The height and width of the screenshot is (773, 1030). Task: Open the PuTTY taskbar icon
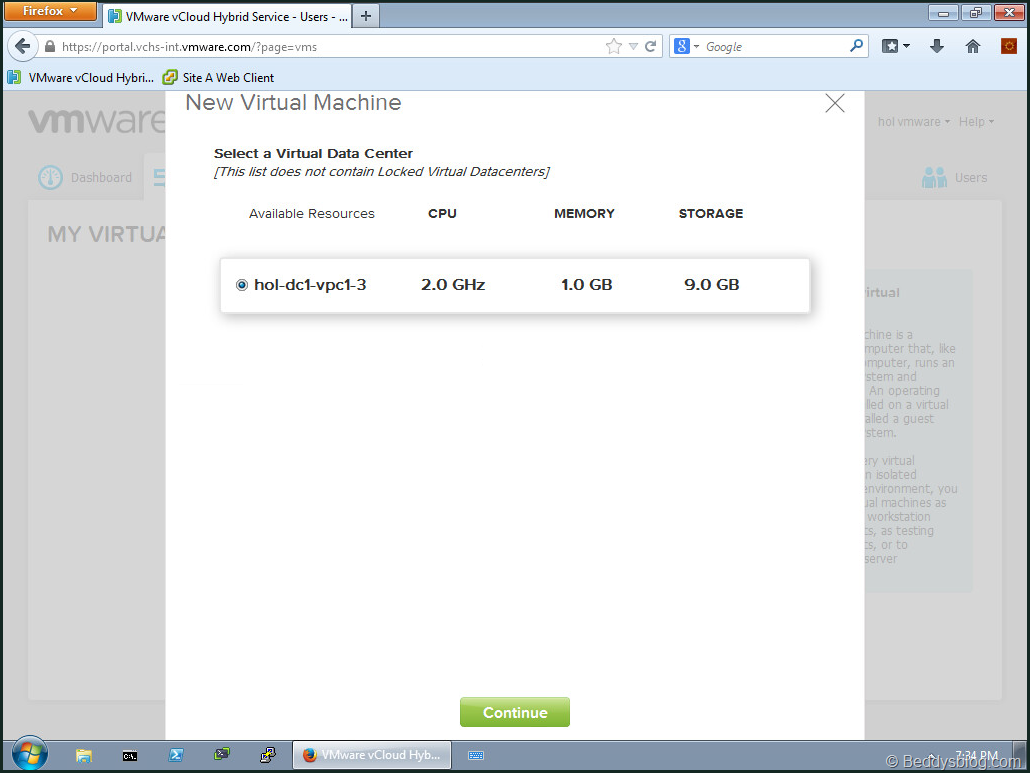268,755
